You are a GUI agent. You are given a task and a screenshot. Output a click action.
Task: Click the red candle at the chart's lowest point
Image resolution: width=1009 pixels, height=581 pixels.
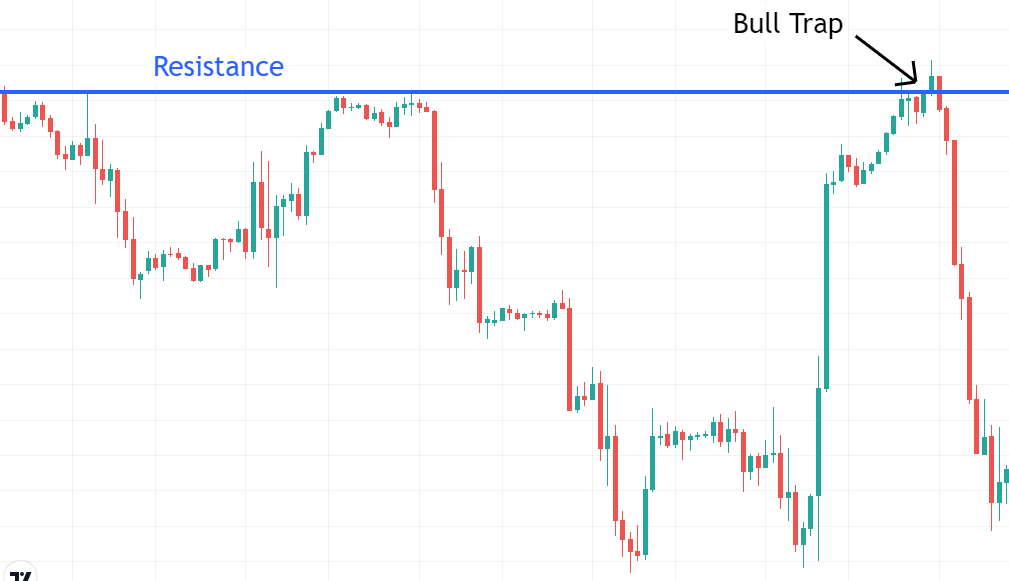630,546
